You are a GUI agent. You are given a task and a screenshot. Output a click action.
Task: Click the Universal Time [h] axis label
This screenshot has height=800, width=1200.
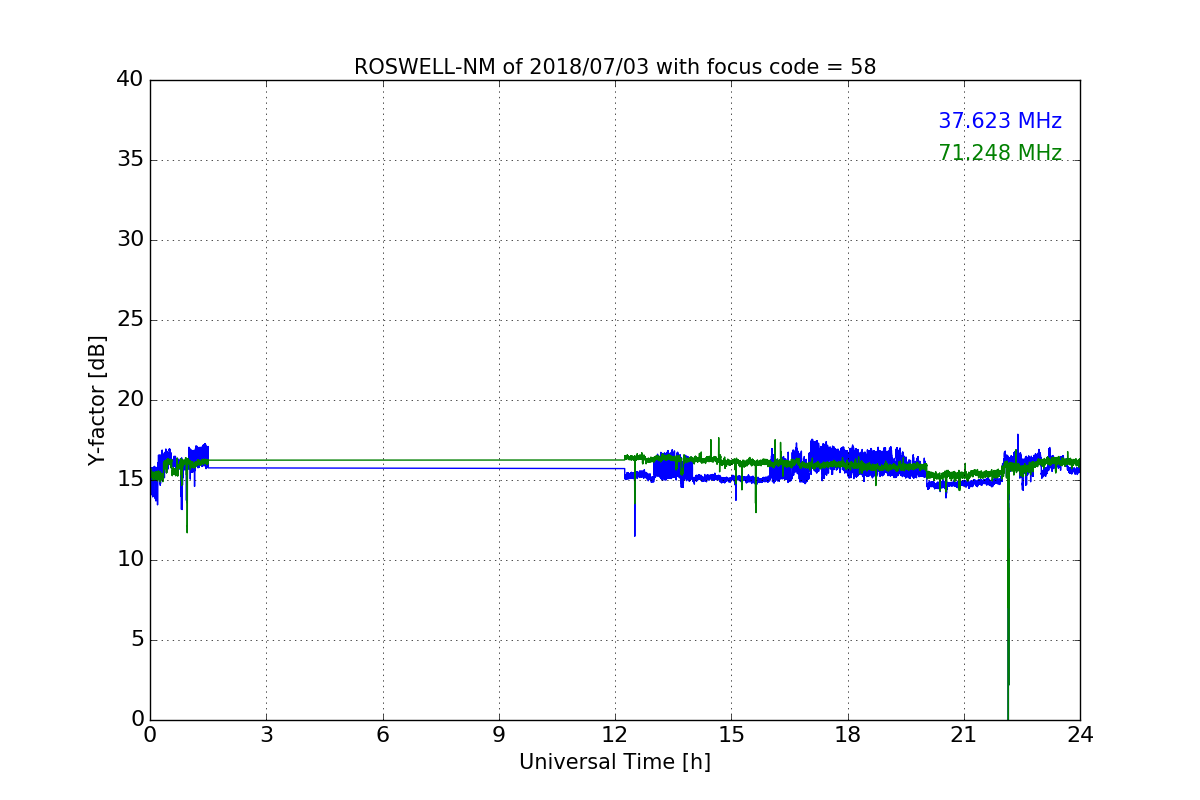coord(615,762)
